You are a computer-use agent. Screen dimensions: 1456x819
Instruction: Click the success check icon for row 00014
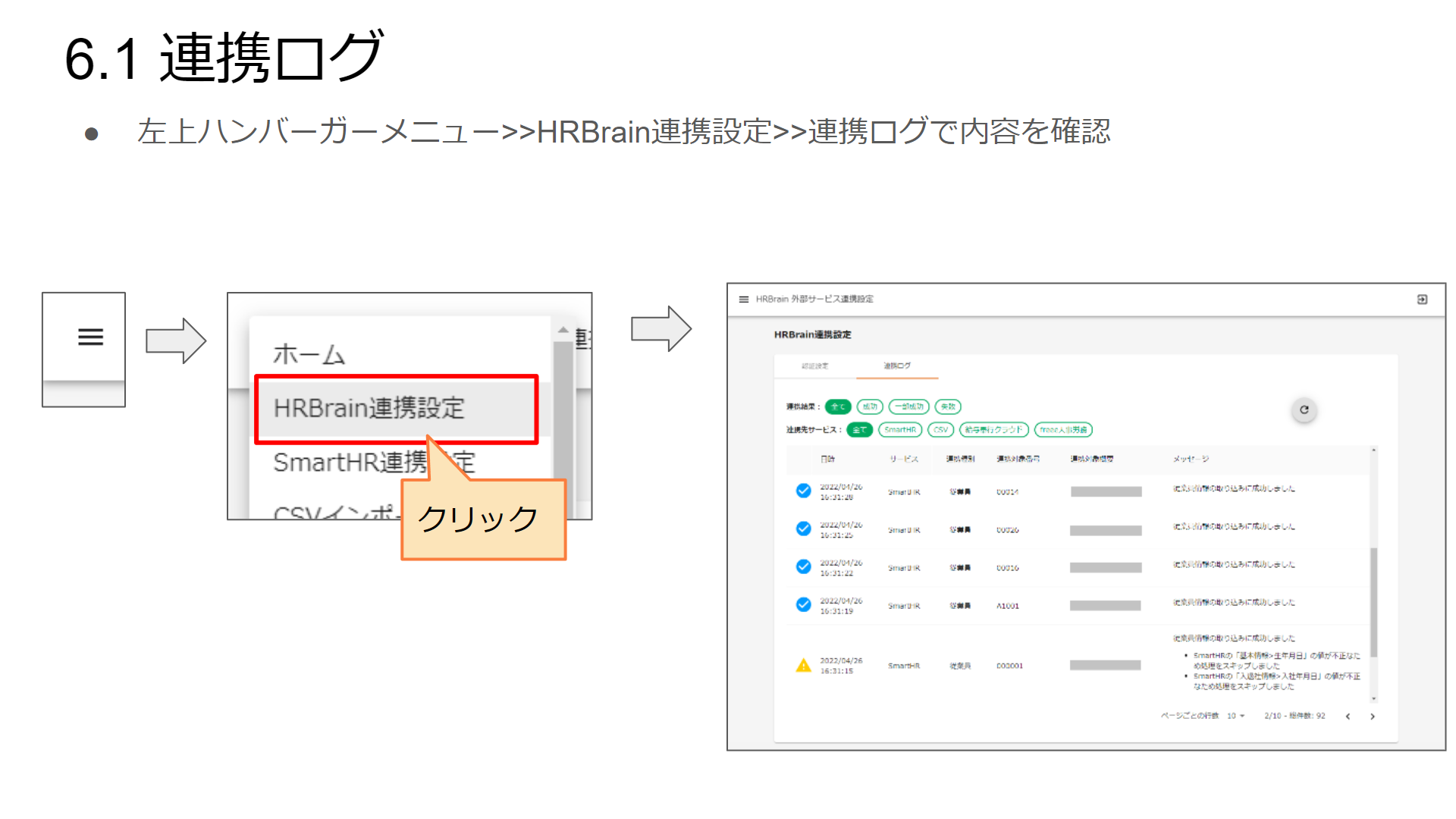click(x=803, y=491)
